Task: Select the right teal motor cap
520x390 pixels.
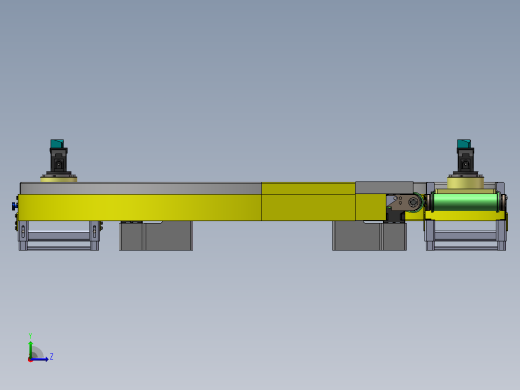Action: [x=464, y=144]
